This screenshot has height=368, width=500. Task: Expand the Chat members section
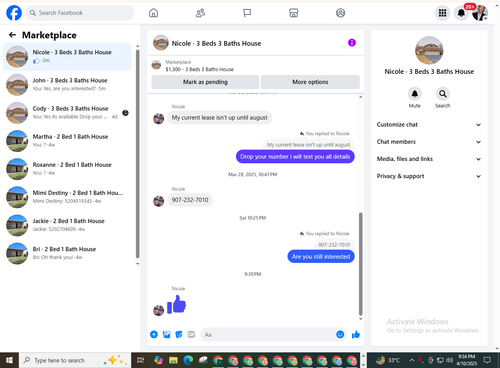point(429,142)
